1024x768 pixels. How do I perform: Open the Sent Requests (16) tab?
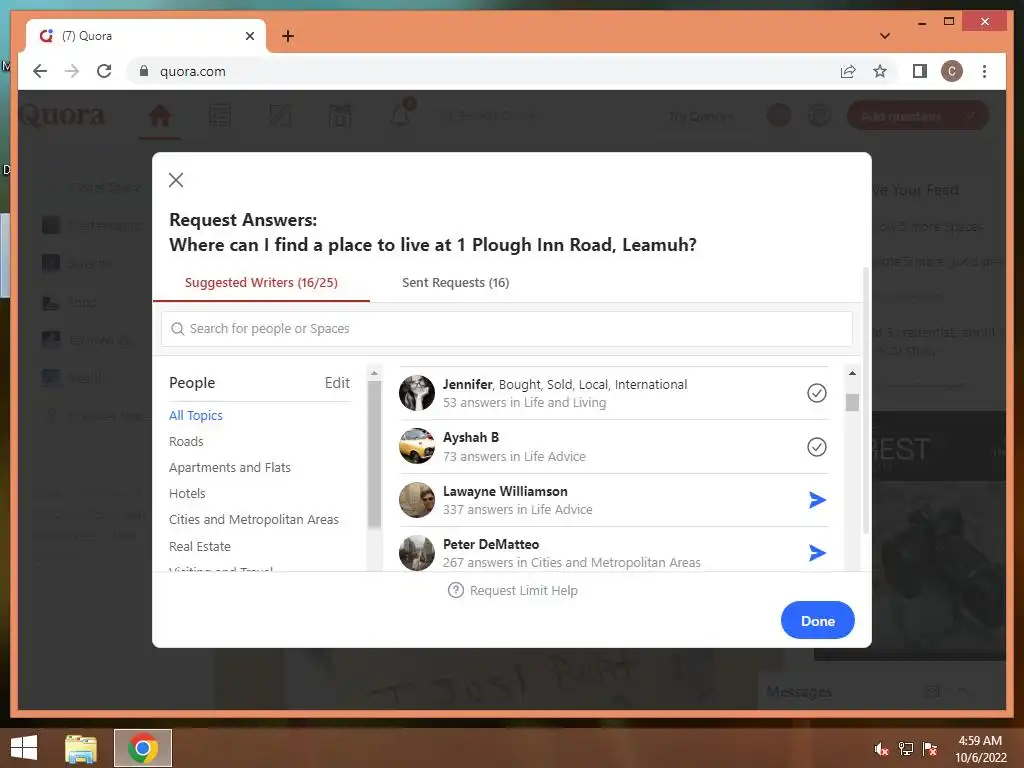pyautogui.click(x=455, y=283)
